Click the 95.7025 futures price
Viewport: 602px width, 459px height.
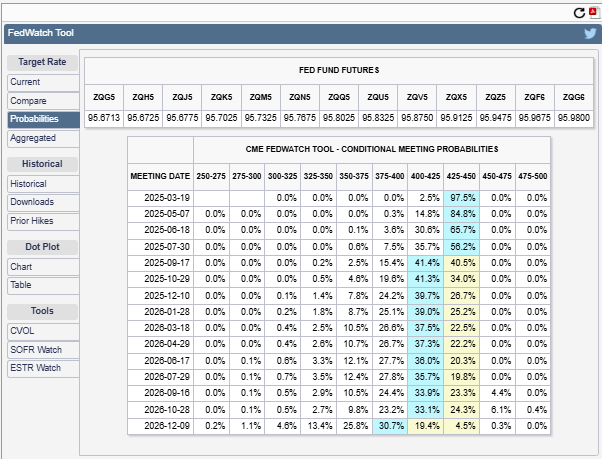(x=222, y=118)
